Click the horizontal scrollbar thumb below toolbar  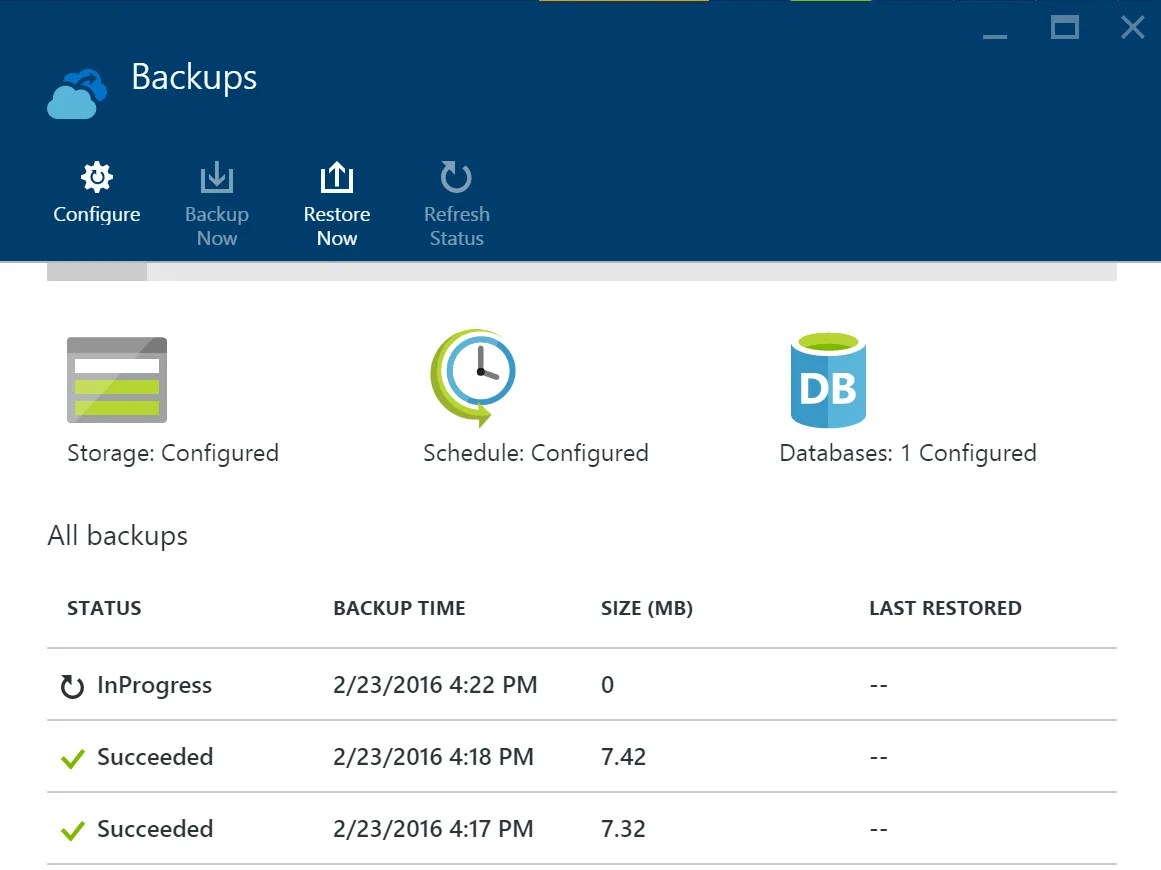pos(97,272)
